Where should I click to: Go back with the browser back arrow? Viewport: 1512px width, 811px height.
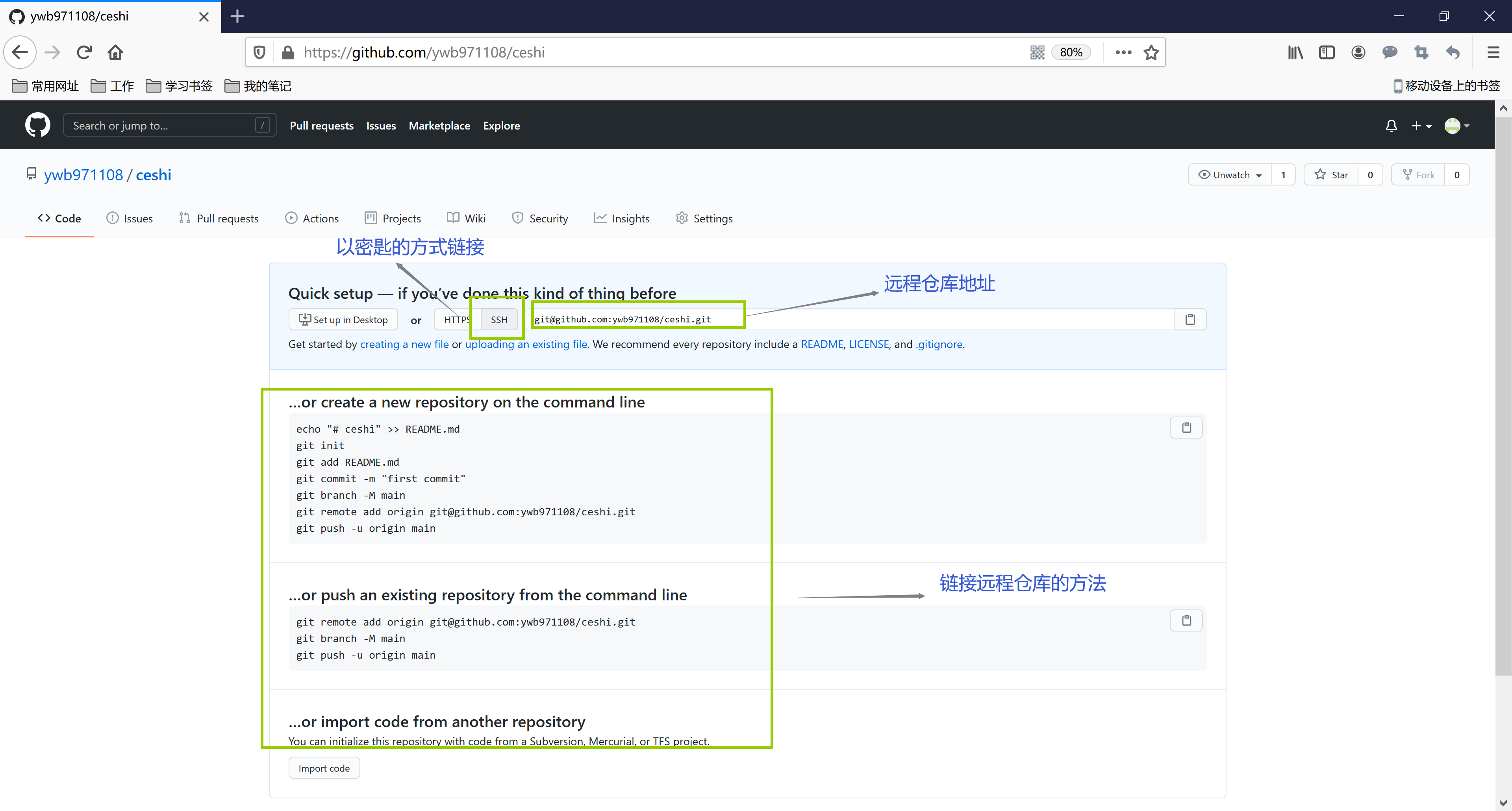point(20,52)
